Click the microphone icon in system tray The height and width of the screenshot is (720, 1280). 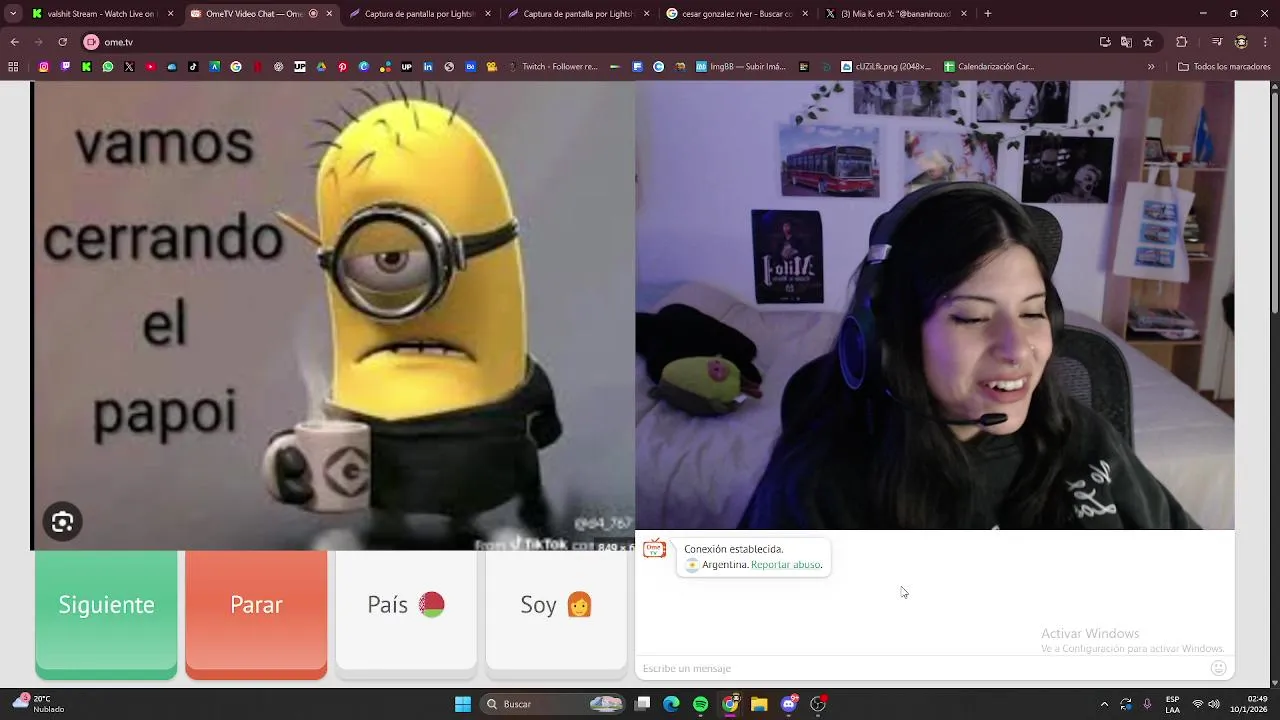[x=1147, y=704]
